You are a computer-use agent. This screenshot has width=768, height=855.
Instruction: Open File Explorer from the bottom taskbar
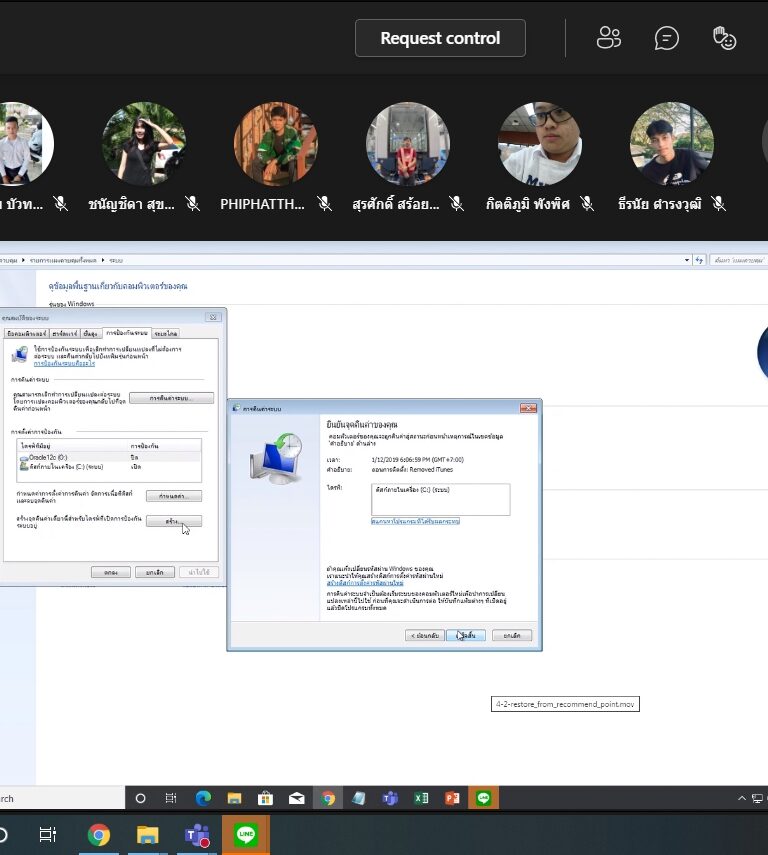(147, 834)
